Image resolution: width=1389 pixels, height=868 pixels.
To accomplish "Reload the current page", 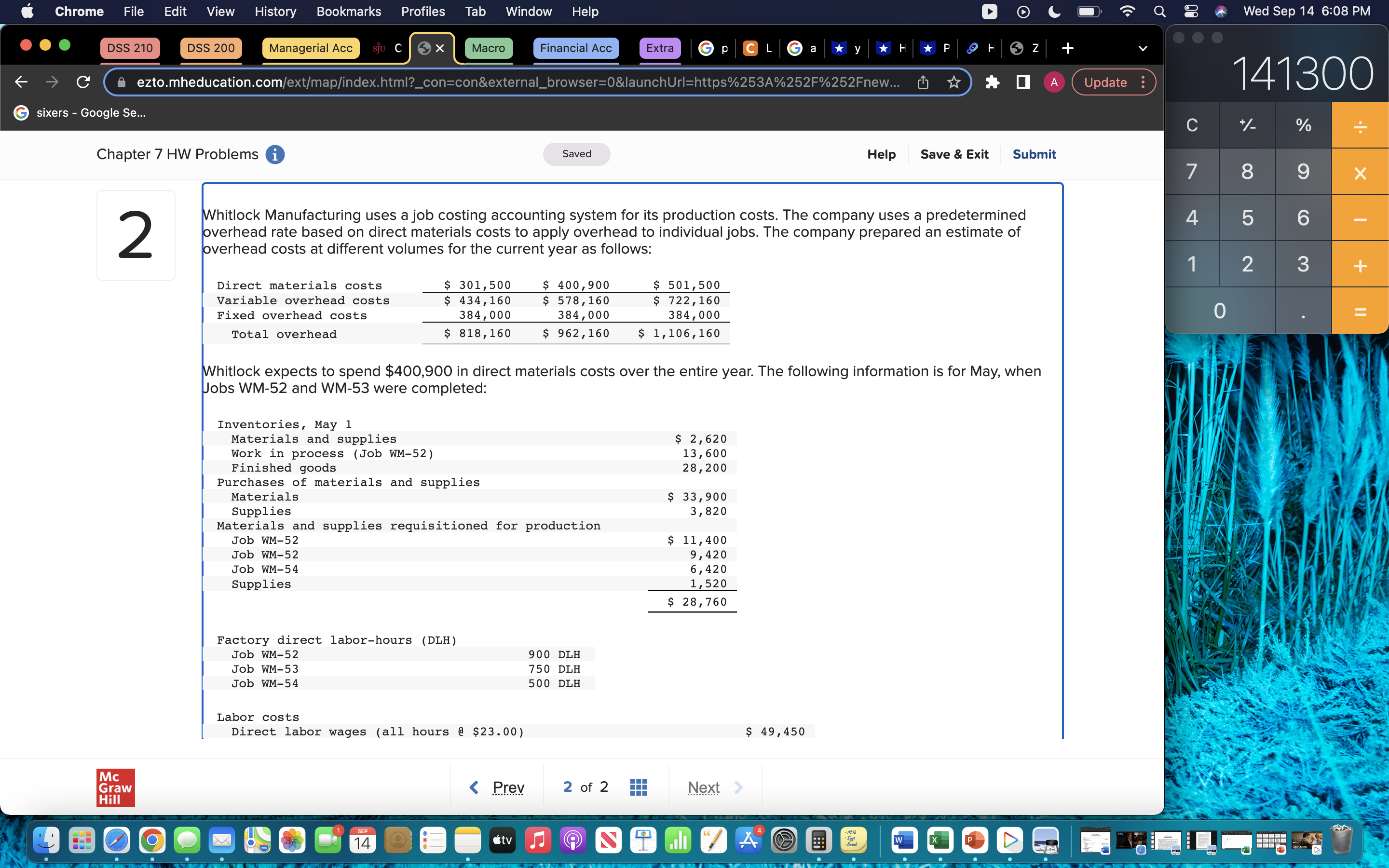I will 82,82.
